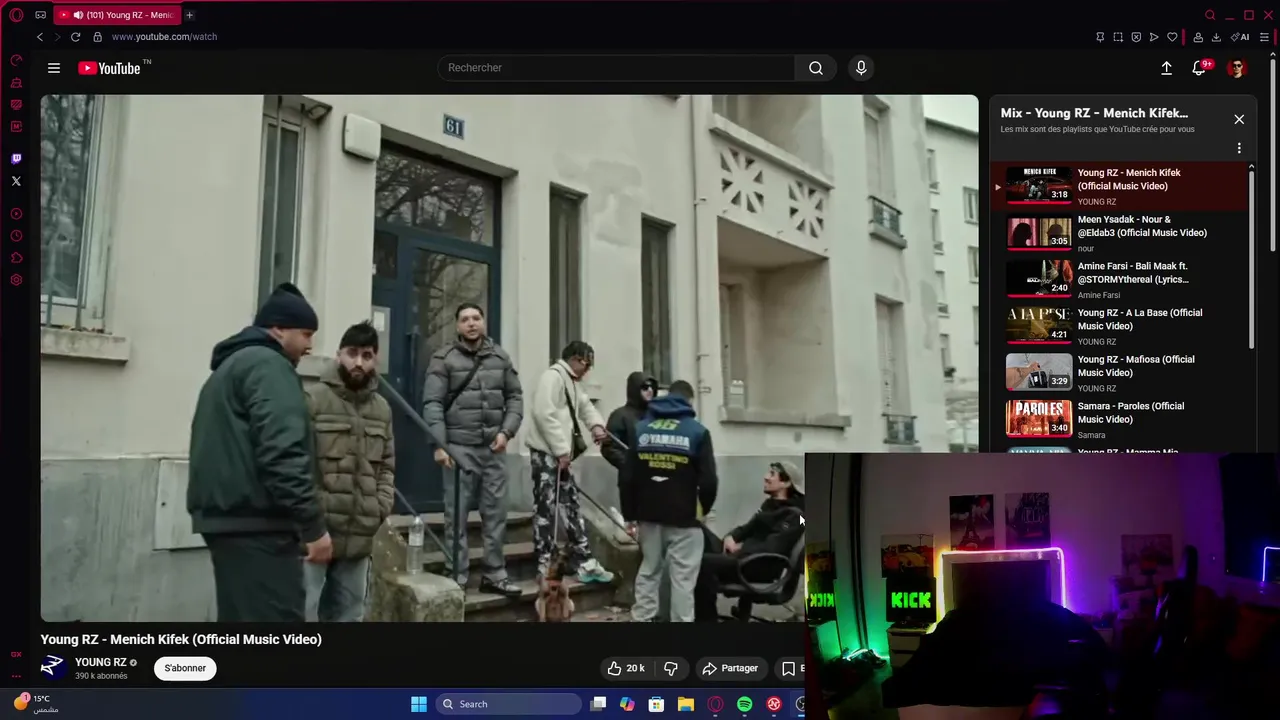Open Opera easy setup sliders icon
Screen dimensions: 1280x720
coord(1264,37)
